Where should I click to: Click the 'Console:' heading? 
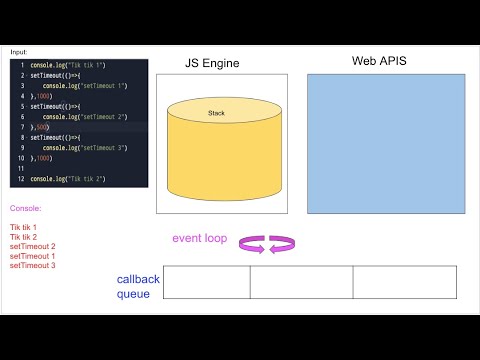(x=26, y=208)
